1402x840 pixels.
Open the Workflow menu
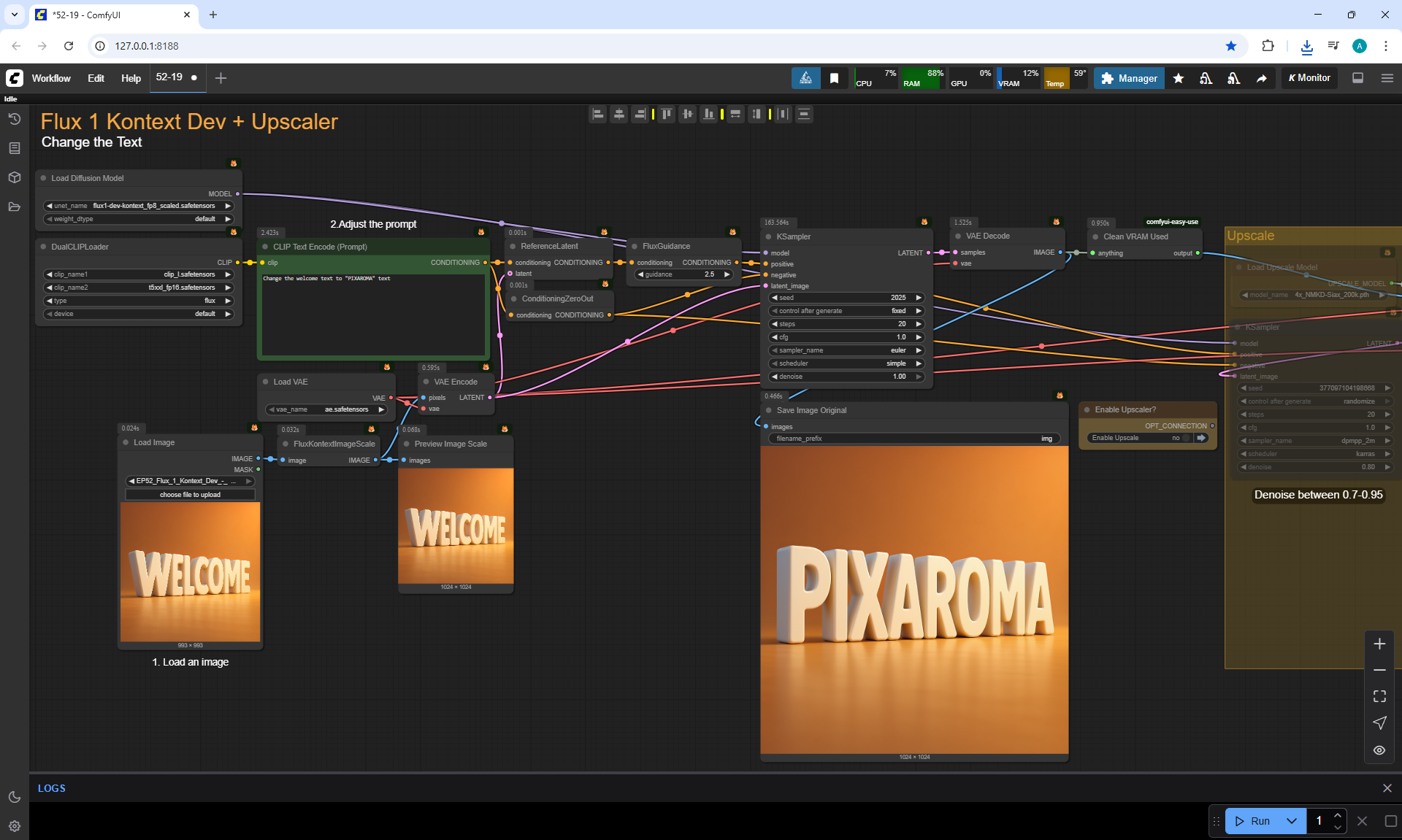51,78
